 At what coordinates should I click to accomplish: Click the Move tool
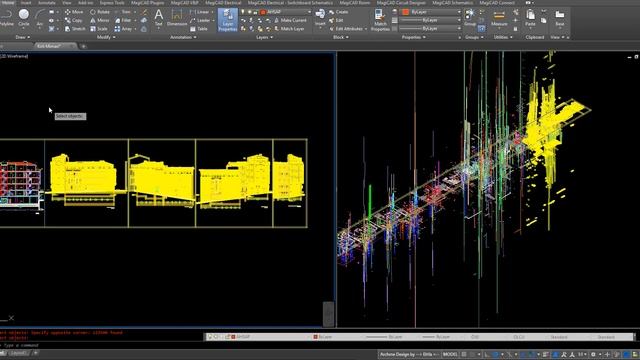click(x=73, y=12)
